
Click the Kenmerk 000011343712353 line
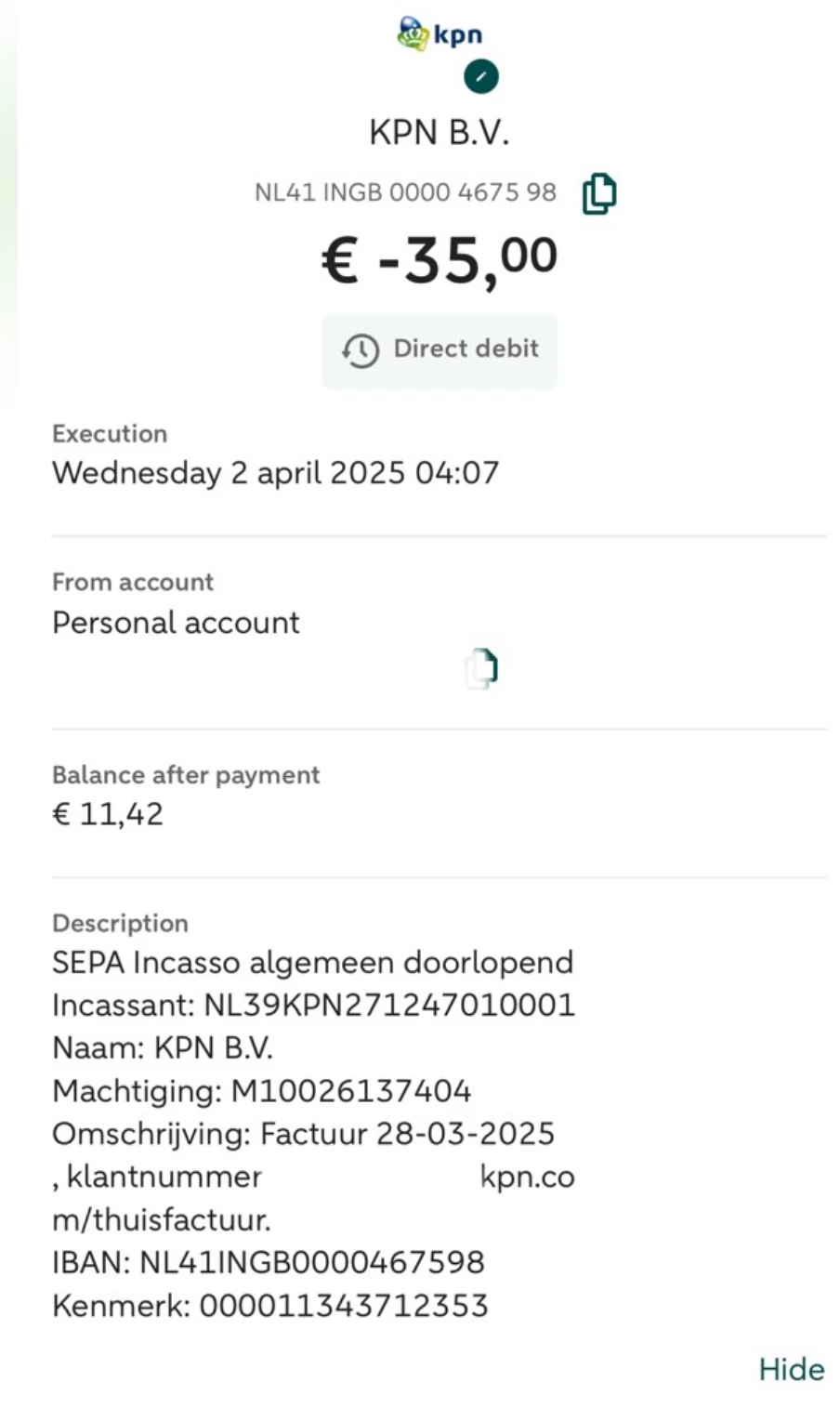(269, 1306)
